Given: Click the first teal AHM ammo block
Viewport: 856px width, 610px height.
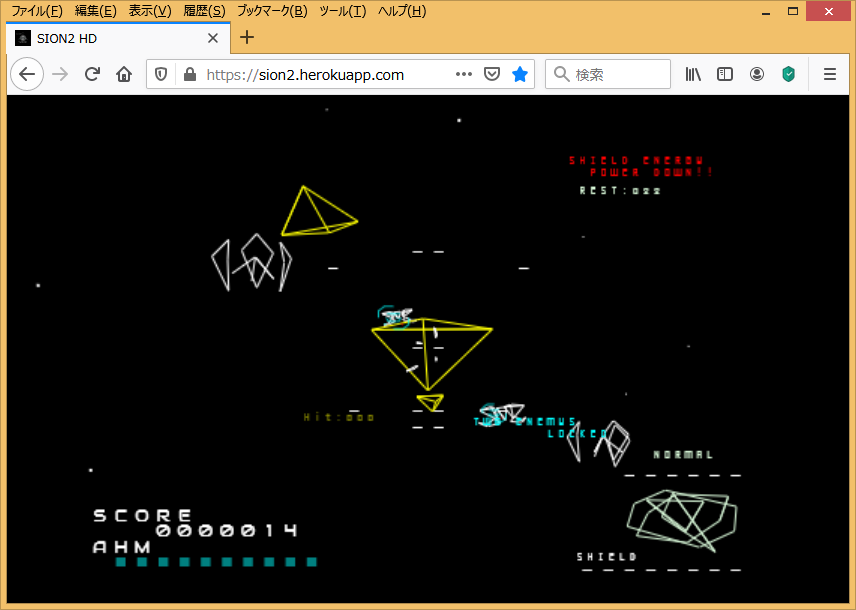Looking at the screenshot, I should click(x=121, y=562).
